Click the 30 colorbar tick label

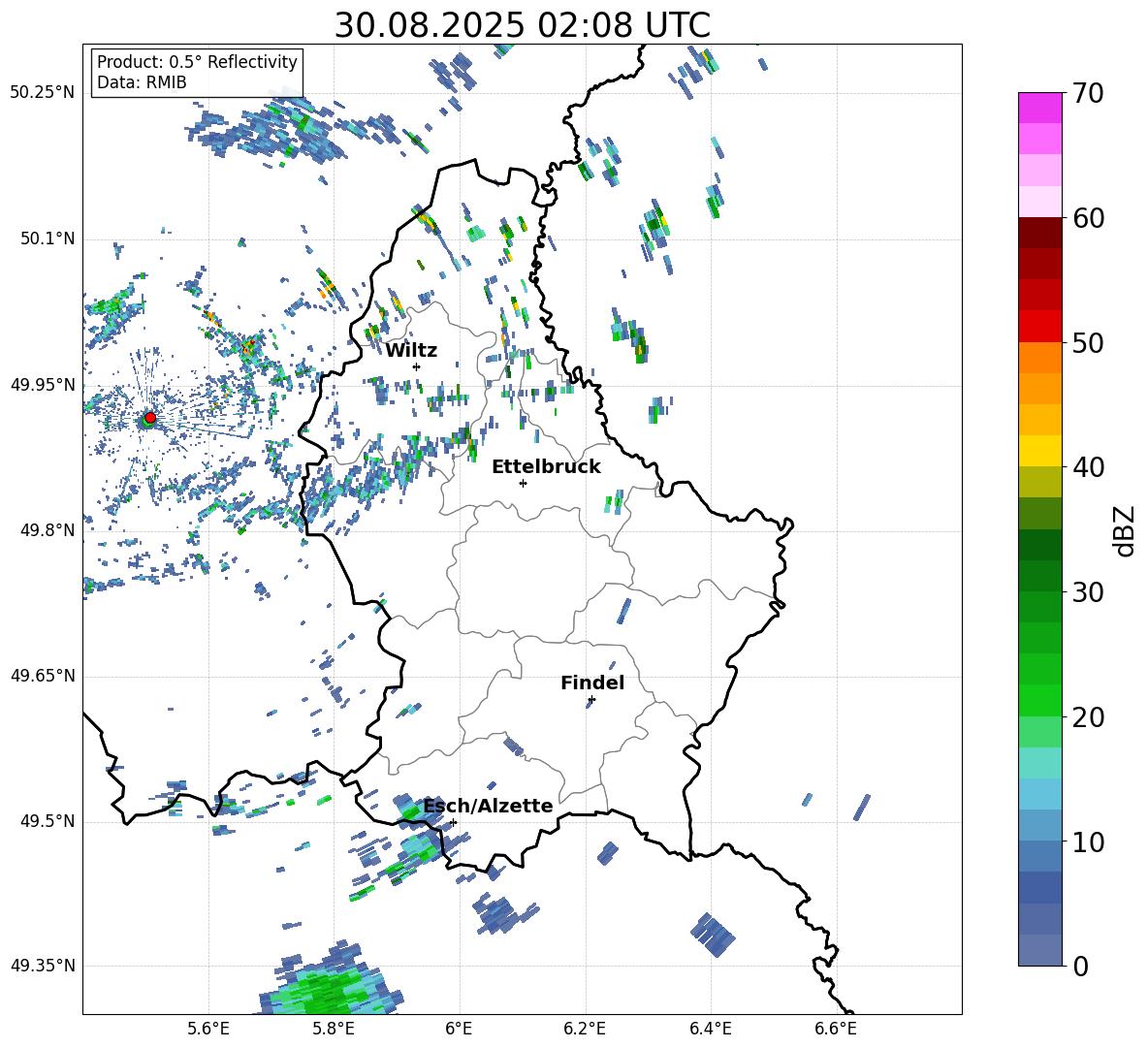tap(1088, 592)
